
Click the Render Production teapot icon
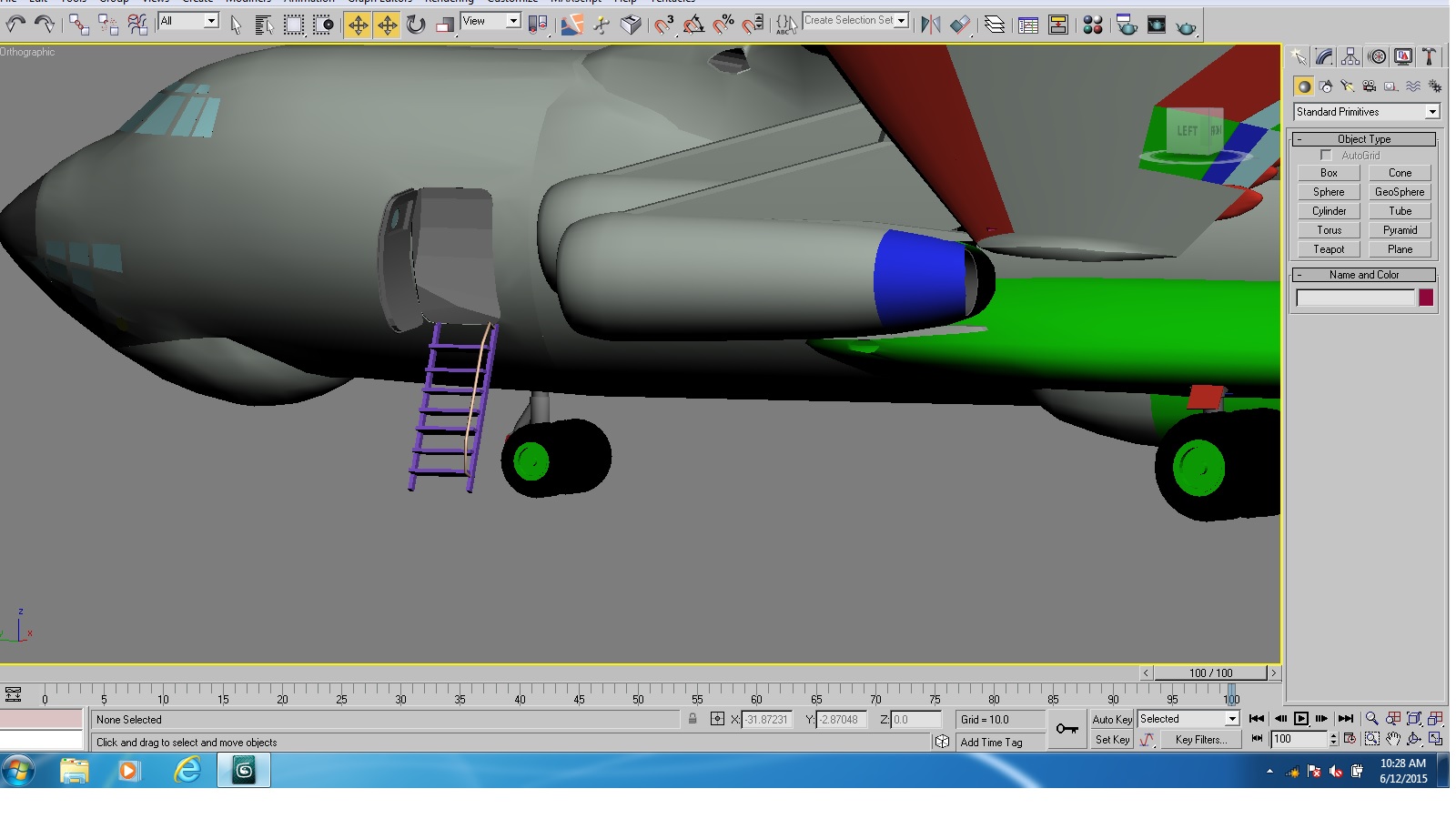click(x=1186, y=26)
